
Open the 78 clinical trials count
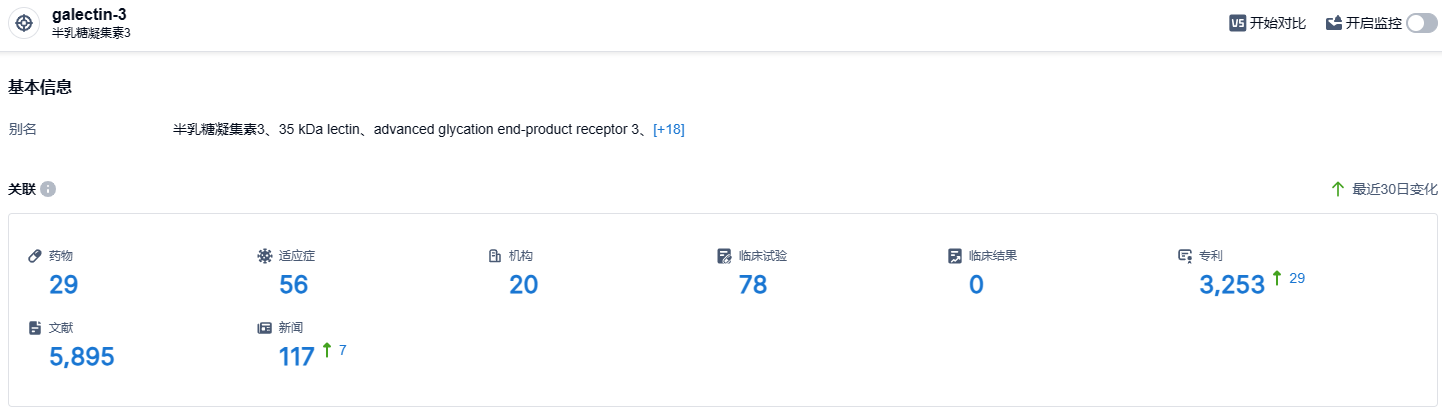(753, 285)
